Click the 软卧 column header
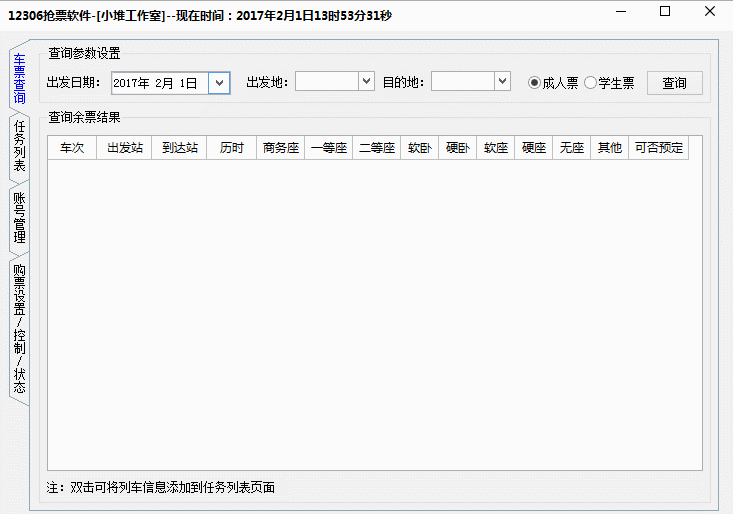This screenshot has width=733, height=514. click(420, 148)
